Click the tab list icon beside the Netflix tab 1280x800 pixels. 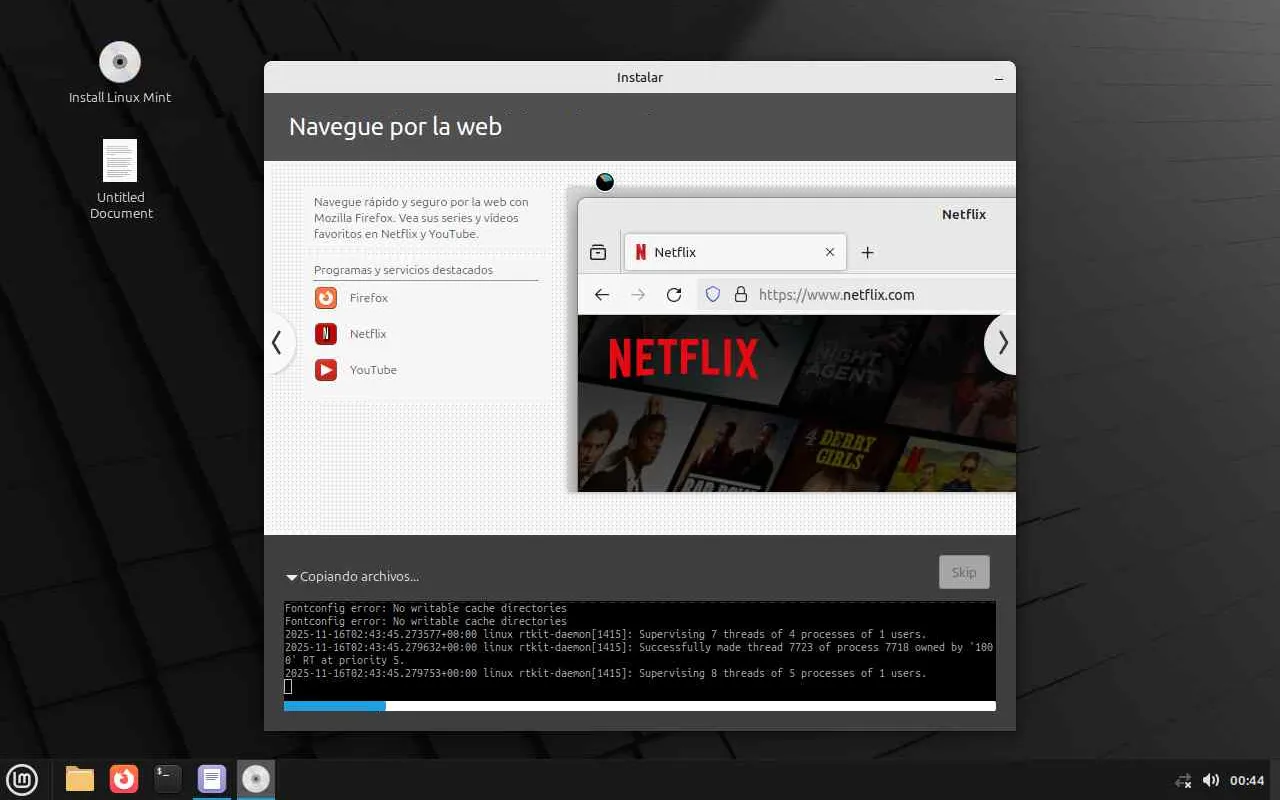tap(598, 252)
